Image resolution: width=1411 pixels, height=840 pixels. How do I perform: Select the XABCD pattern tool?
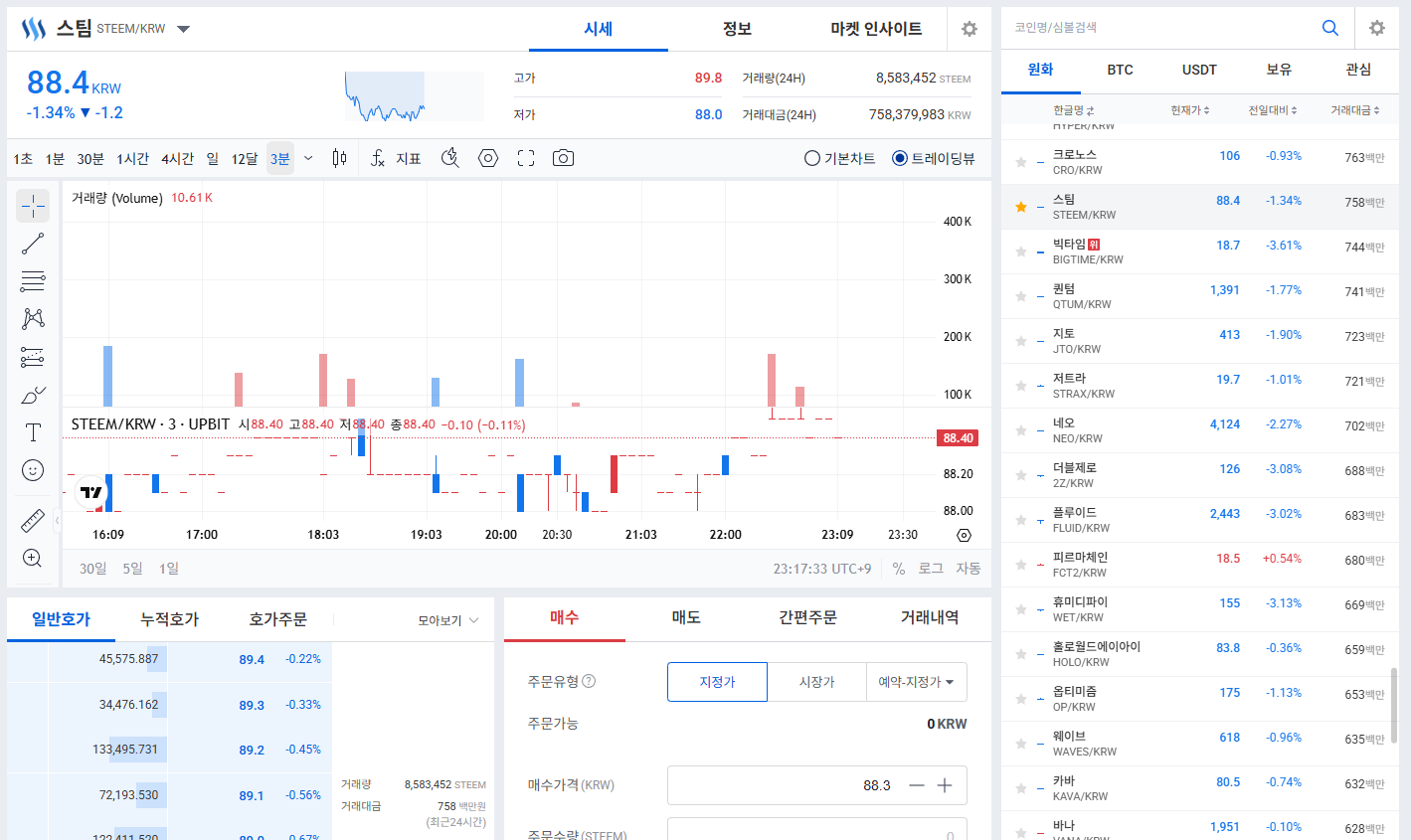(33, 319)
